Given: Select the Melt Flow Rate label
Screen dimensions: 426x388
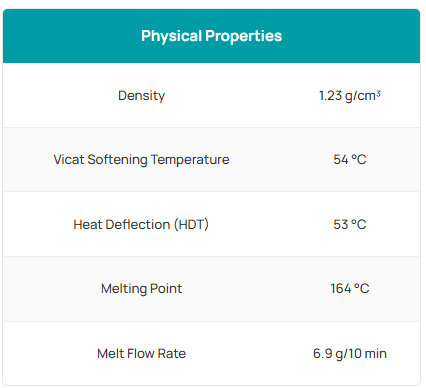Looking at the screenshot, I should [x=141, y=353].
